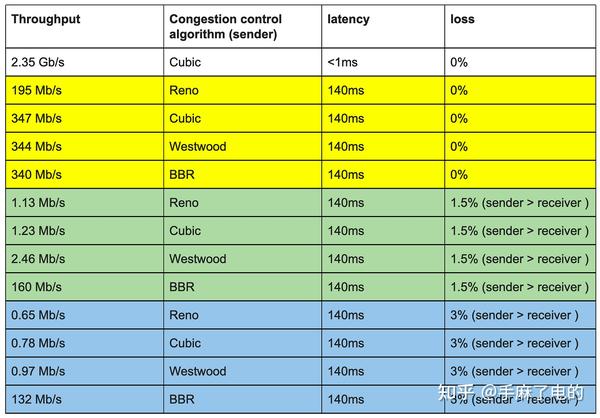The width and height of the screenshot is (600, 418).
Task: Click the 344 Mb/s throughput cell
Action: (35, 146)
